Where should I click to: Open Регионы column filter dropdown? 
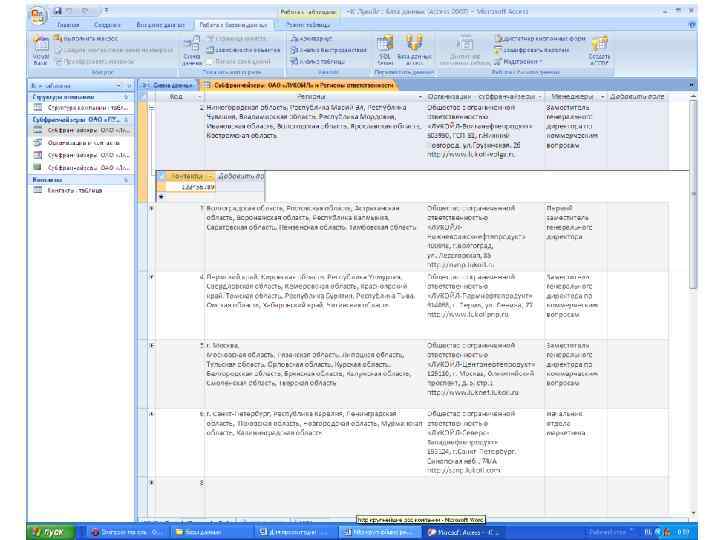click(x=420, y=97)
